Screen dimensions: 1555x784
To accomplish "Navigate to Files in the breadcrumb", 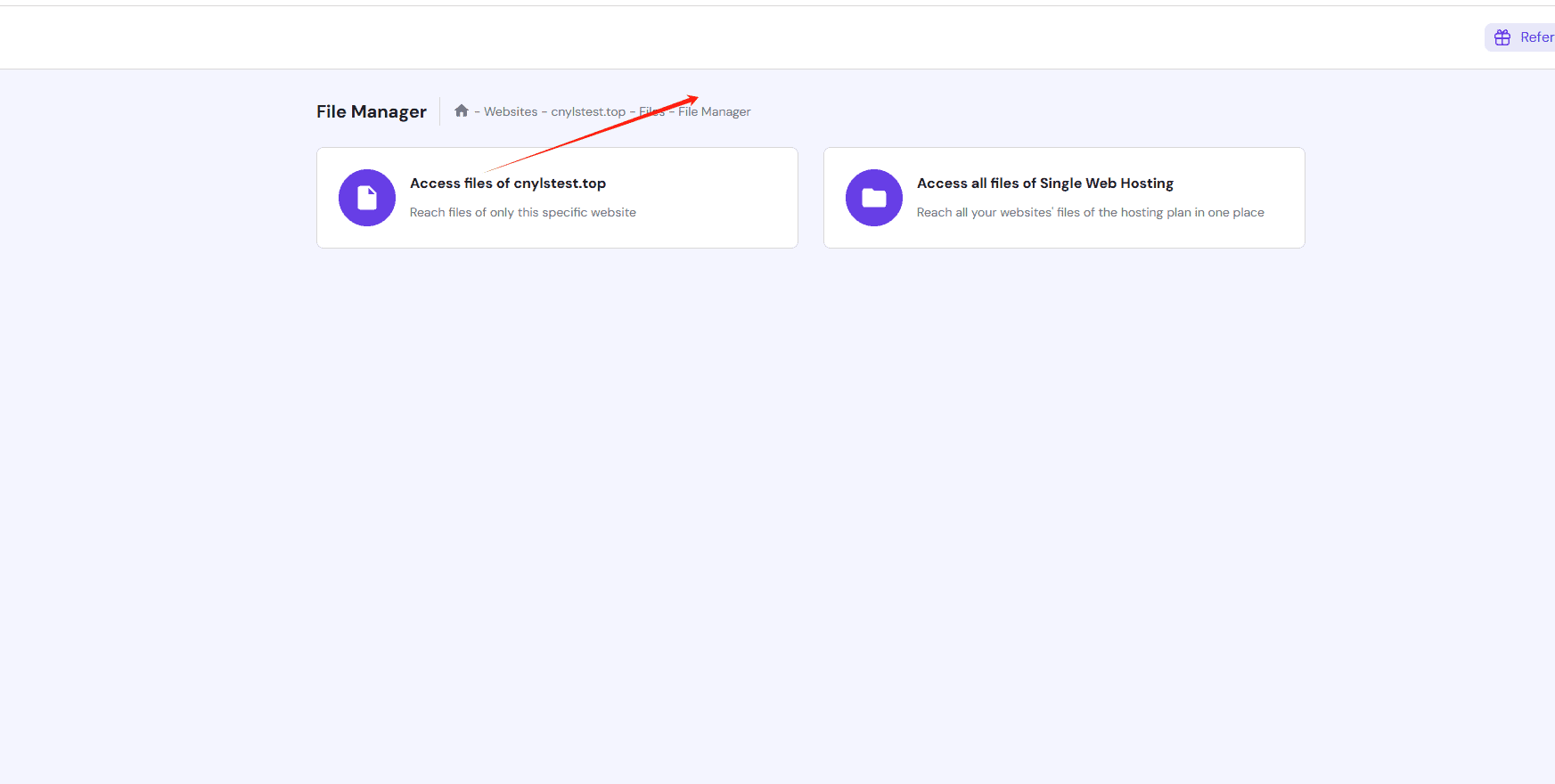I will [x=651, y=112].
